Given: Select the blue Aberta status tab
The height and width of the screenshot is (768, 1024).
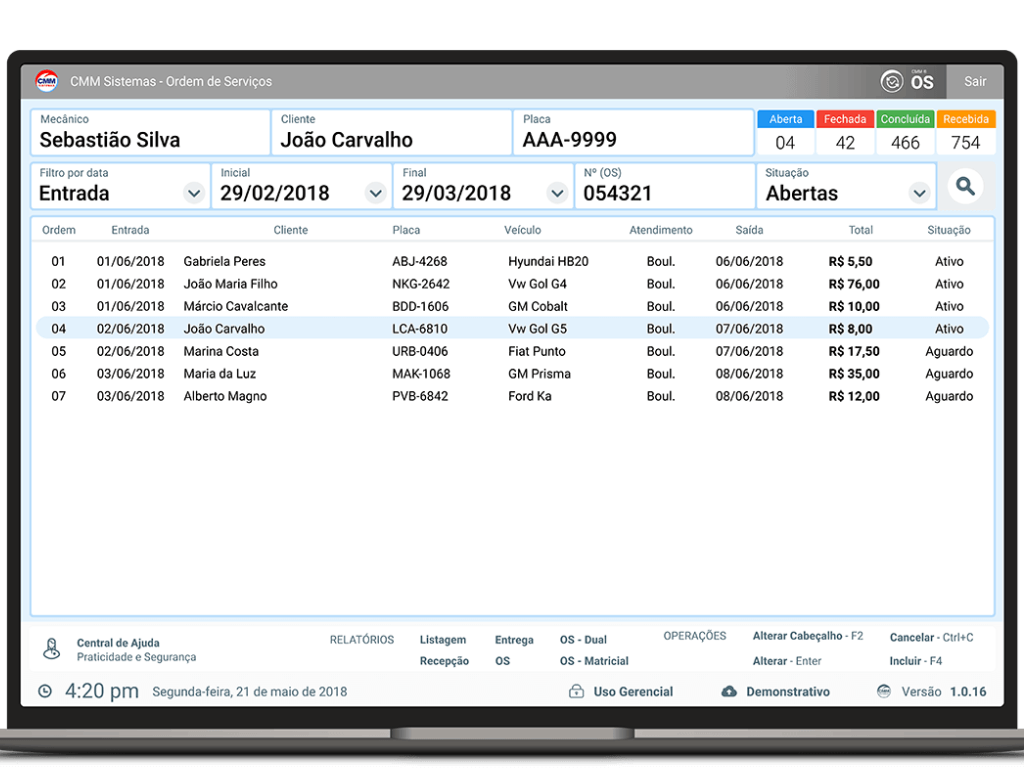Looking at the screenshot, I should click(x=786, y=119).
